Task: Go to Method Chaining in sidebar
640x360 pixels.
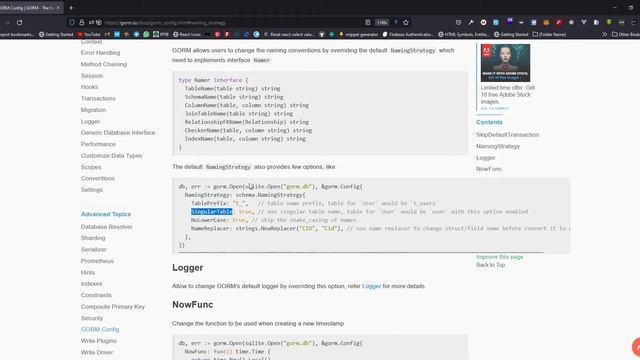Action: [x=104, y=64]
